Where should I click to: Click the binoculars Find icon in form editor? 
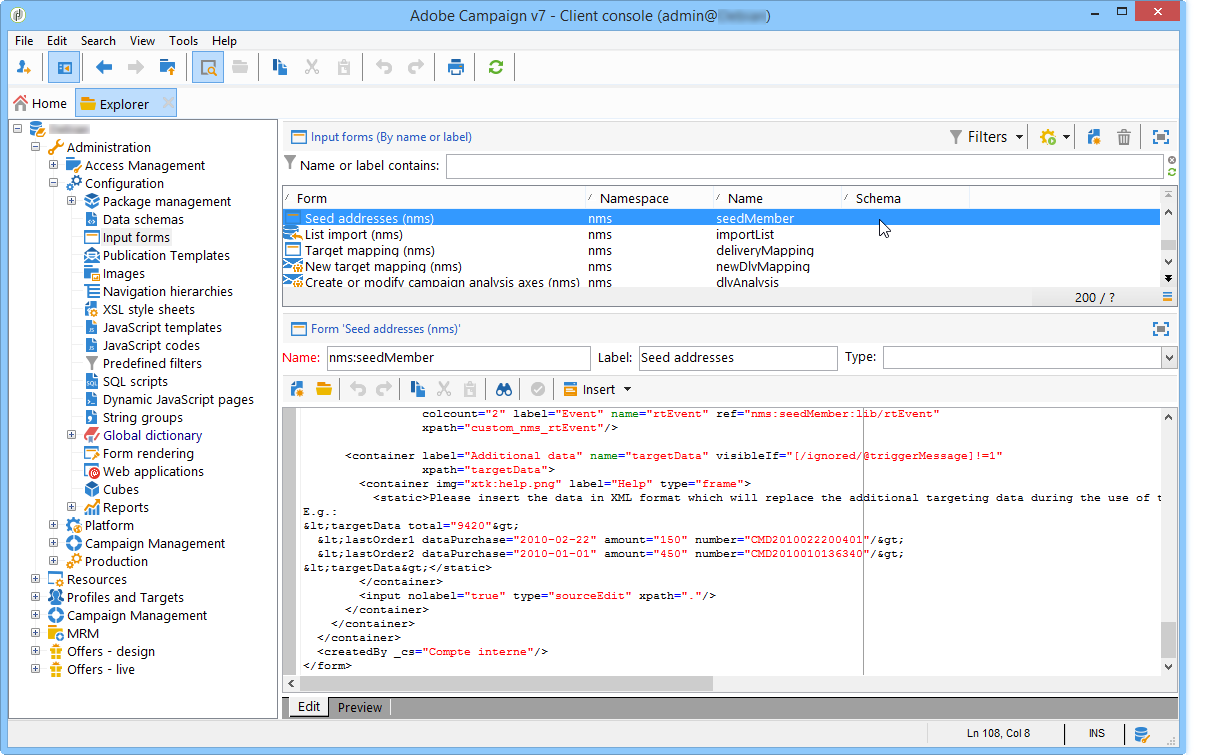(504, 389)
